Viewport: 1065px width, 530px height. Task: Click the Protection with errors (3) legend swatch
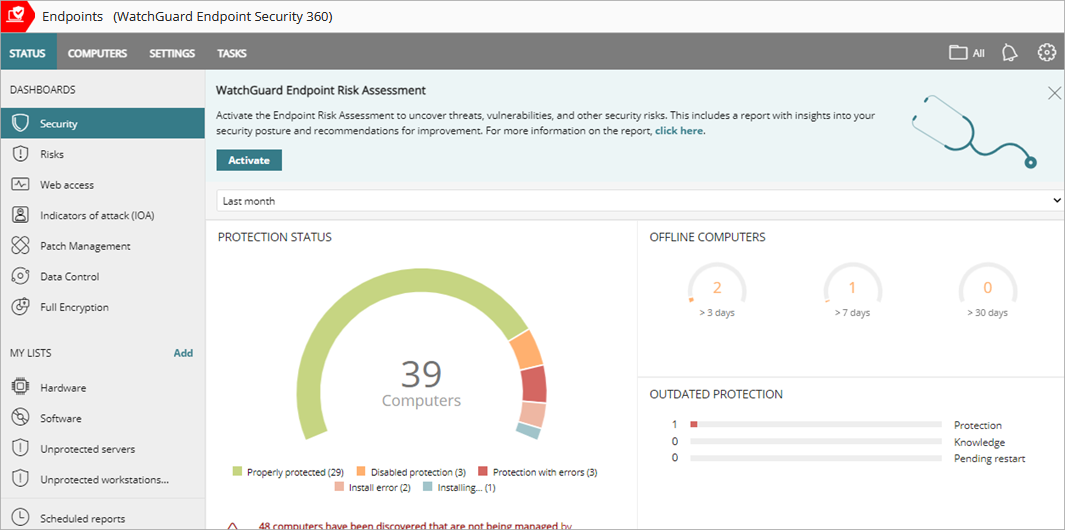(x=483, y=472)
